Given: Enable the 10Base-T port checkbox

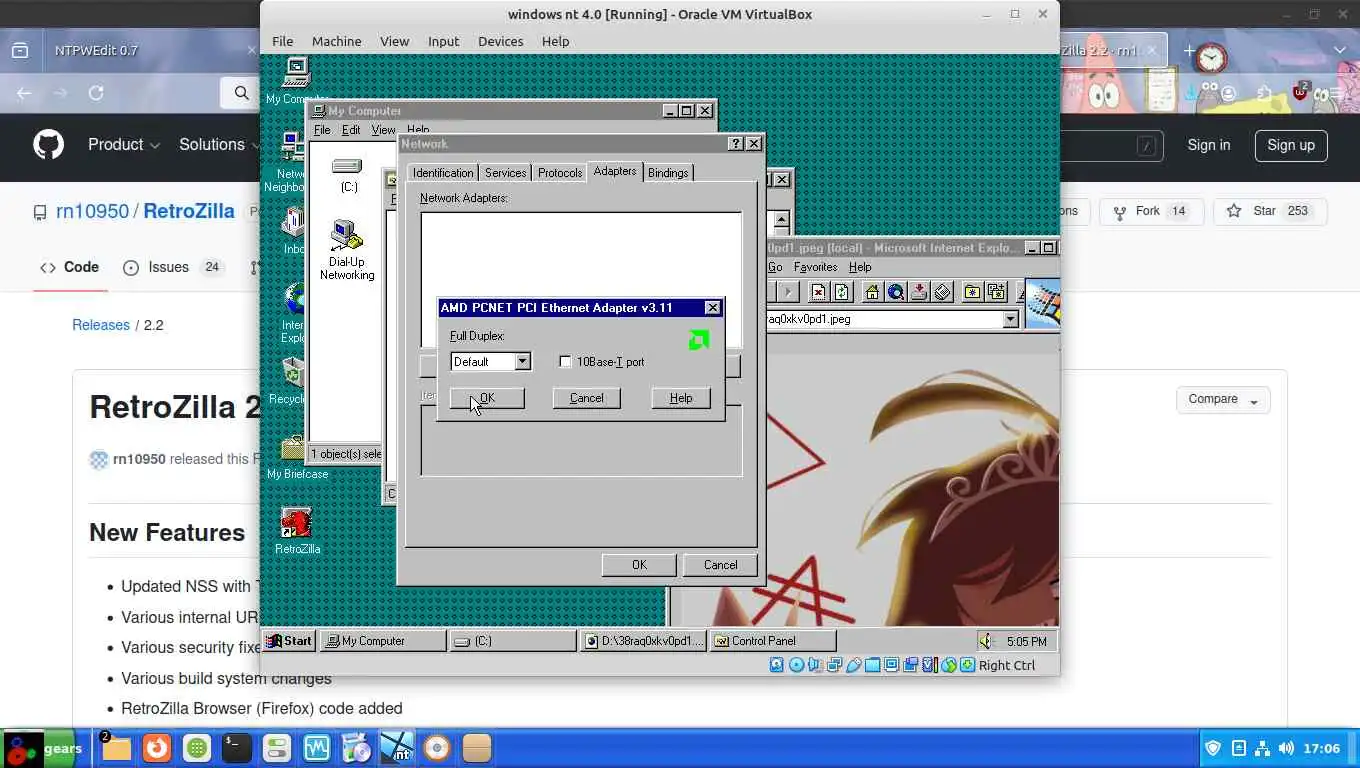Looking at the screenshot, I should point(565,362).
